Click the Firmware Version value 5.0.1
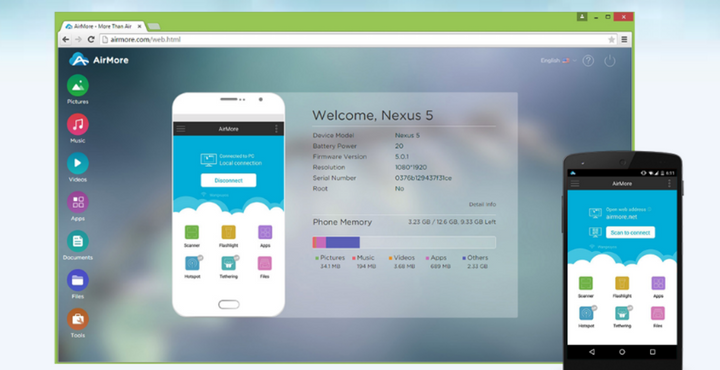Screen dimensions: 720x370 [402, 157]
